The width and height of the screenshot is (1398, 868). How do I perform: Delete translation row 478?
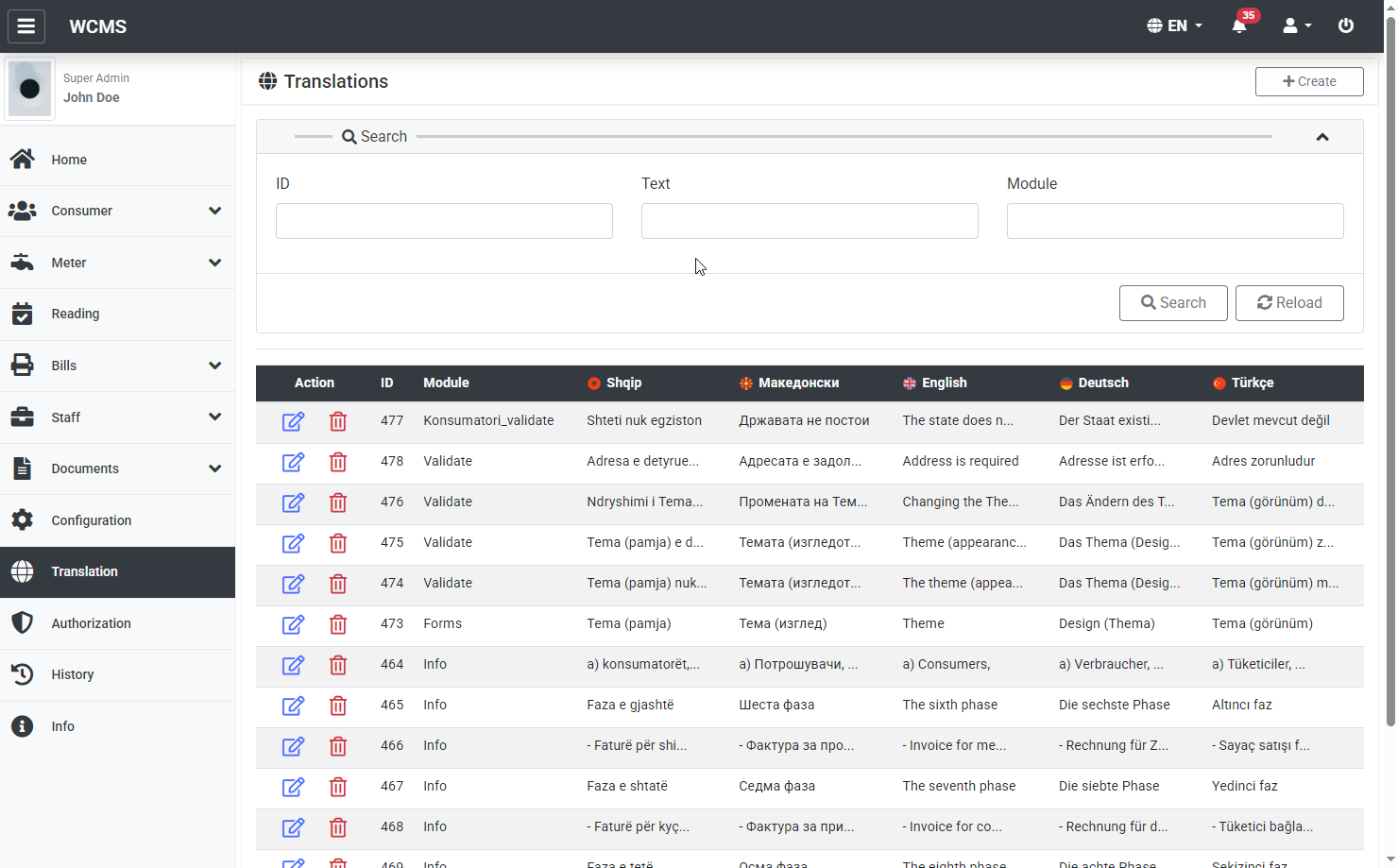tap(338, 462)
